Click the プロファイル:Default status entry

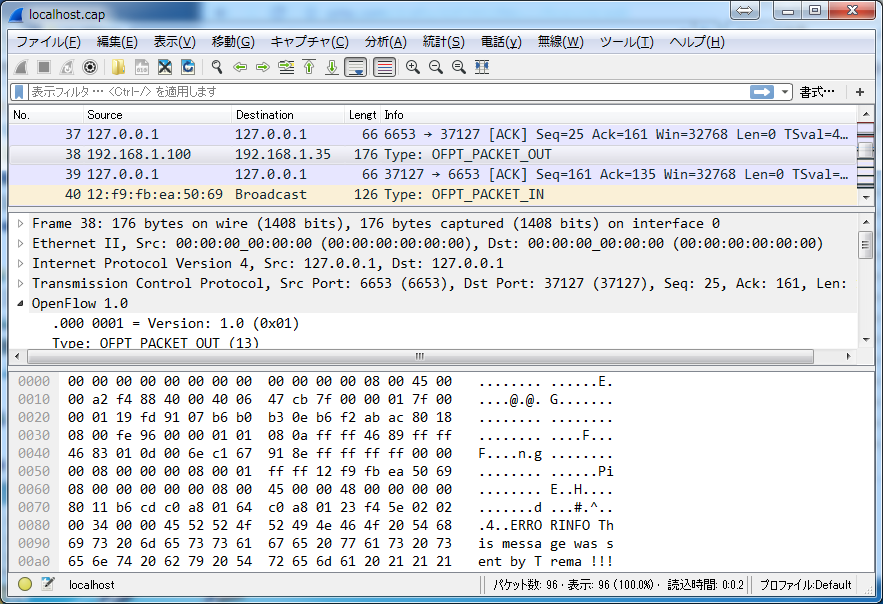pyautogui.click(x=805, y=585)
